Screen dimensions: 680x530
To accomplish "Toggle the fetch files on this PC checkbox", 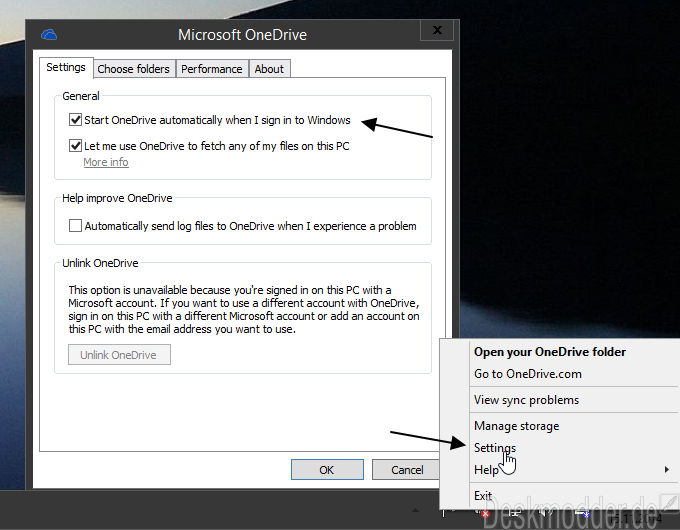I will pyautogui.click(x=75, y=146).
